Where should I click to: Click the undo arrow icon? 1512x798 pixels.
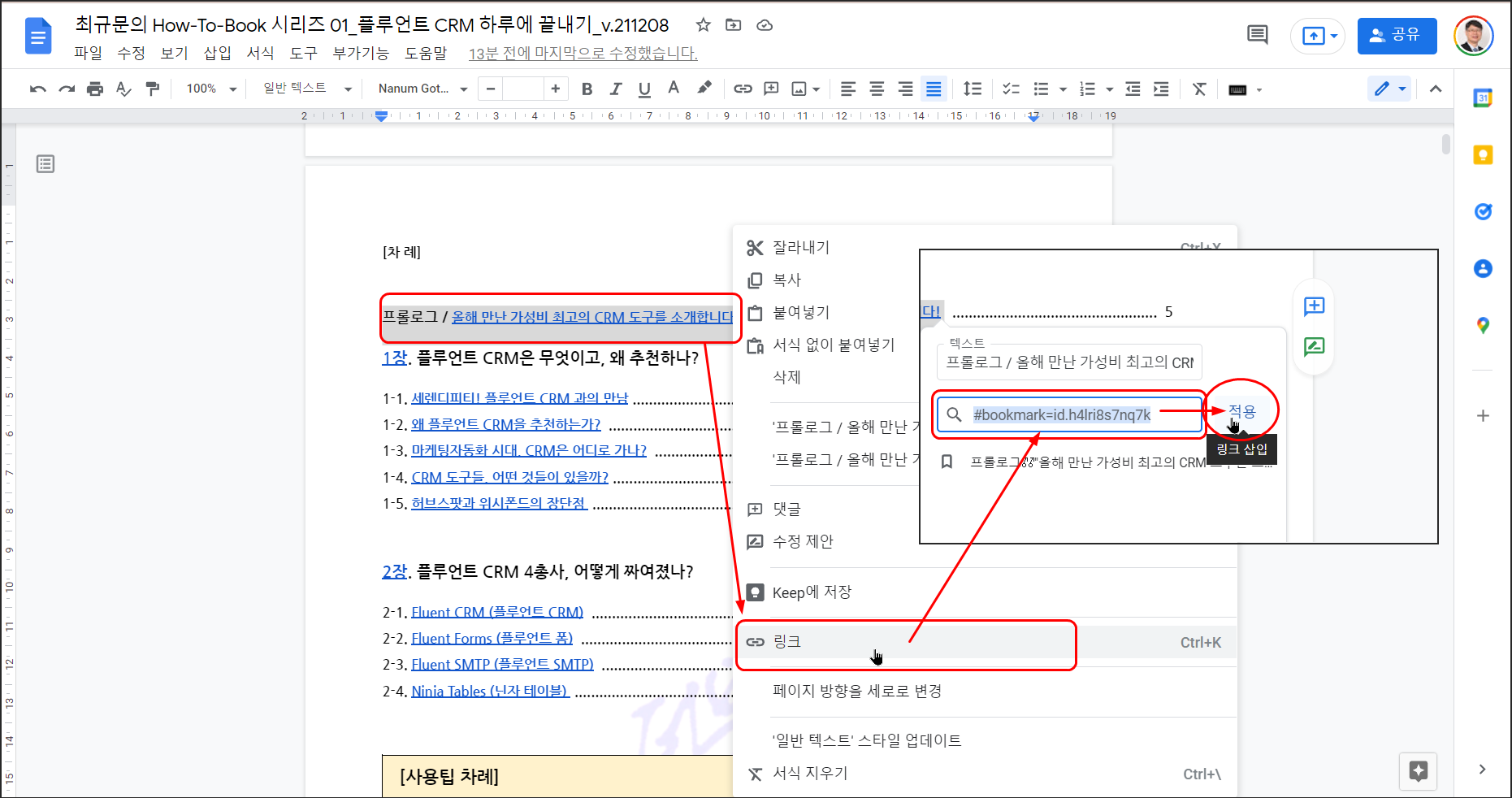pos(37,89)
